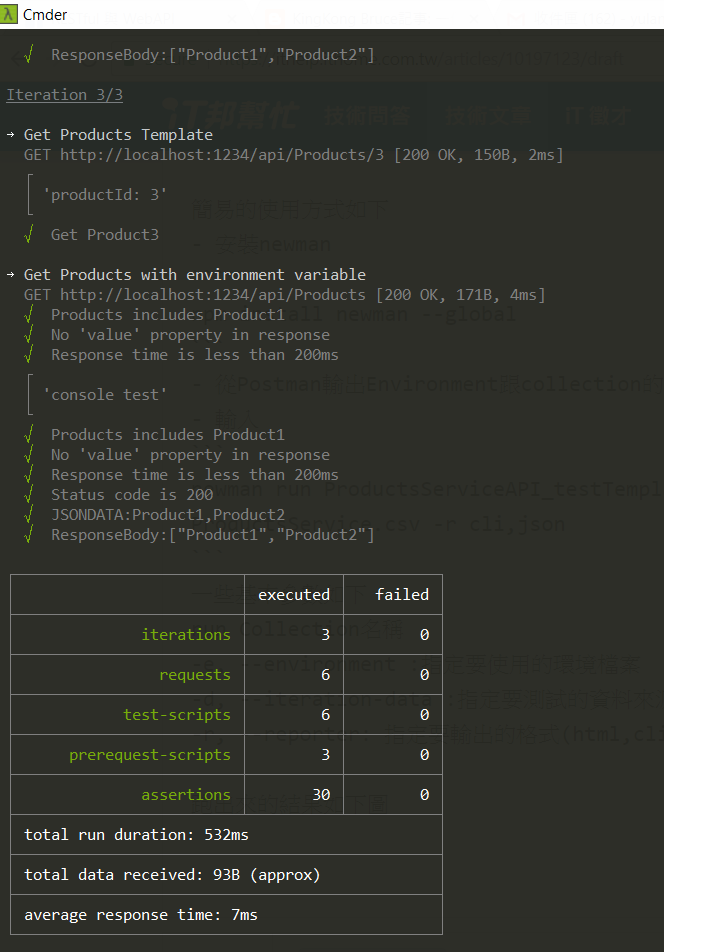This screenshot has height=952, width=704.
Task: Click the GET localhost:1234/api/Products/3 URL line
Action: pos(294,155)
